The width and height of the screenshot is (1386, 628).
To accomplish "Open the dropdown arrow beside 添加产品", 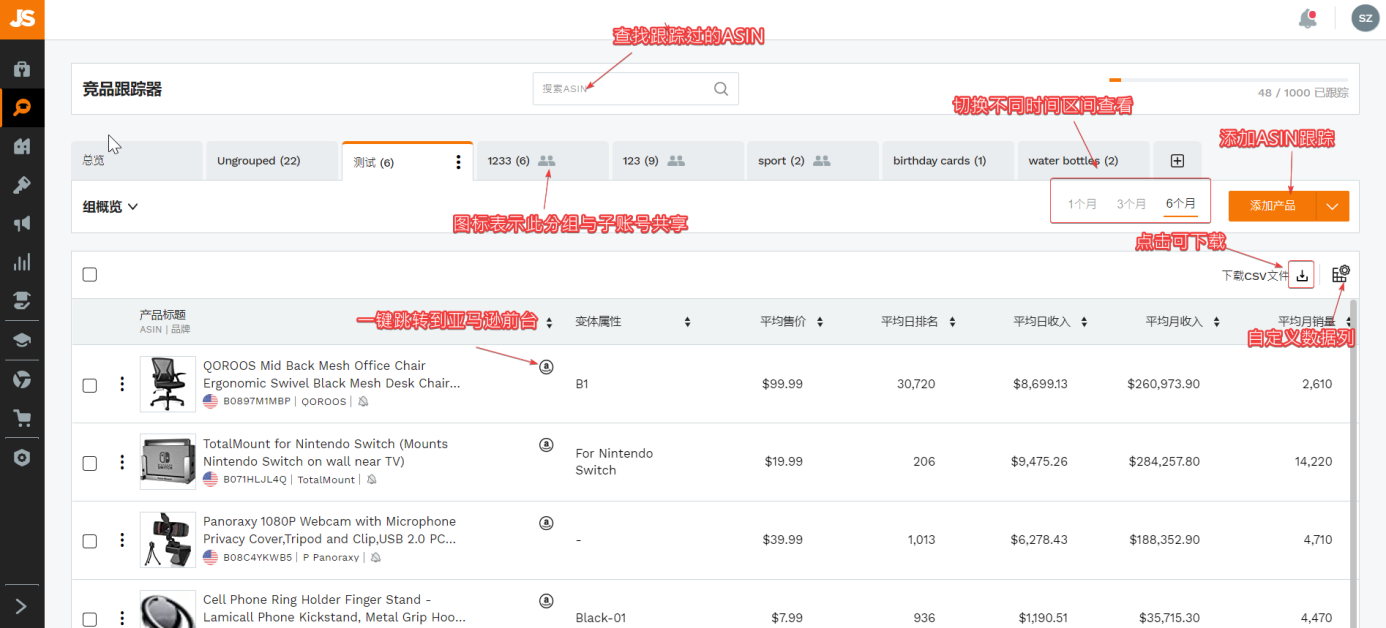I will pyautogui.click(x=1332, y=206).
